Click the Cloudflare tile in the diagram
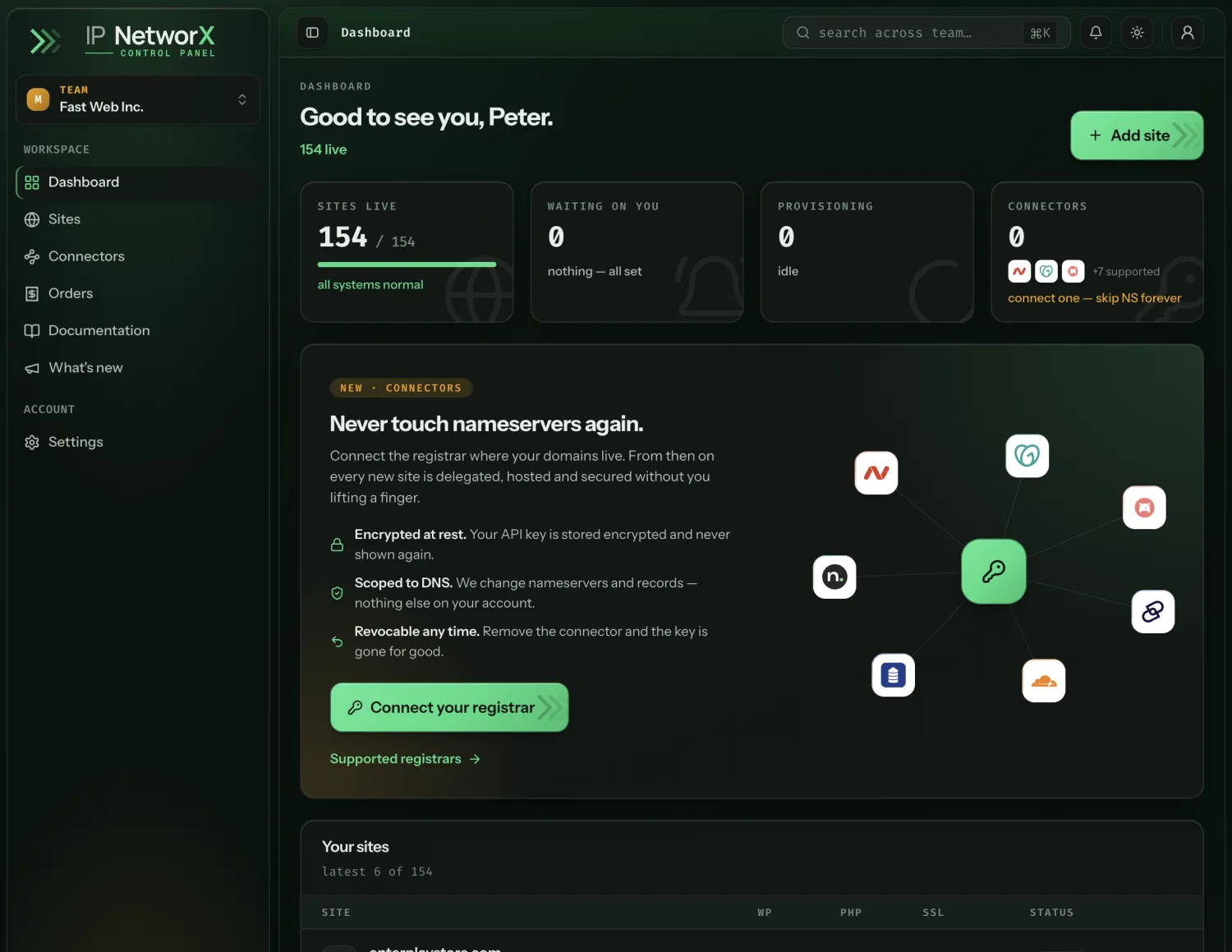 coord(1044,681)
